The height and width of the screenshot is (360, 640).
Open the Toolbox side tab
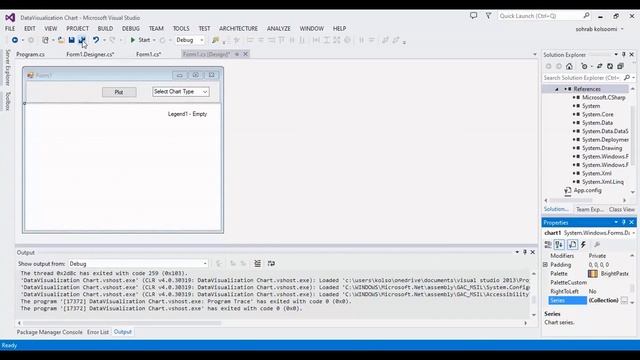7,101
